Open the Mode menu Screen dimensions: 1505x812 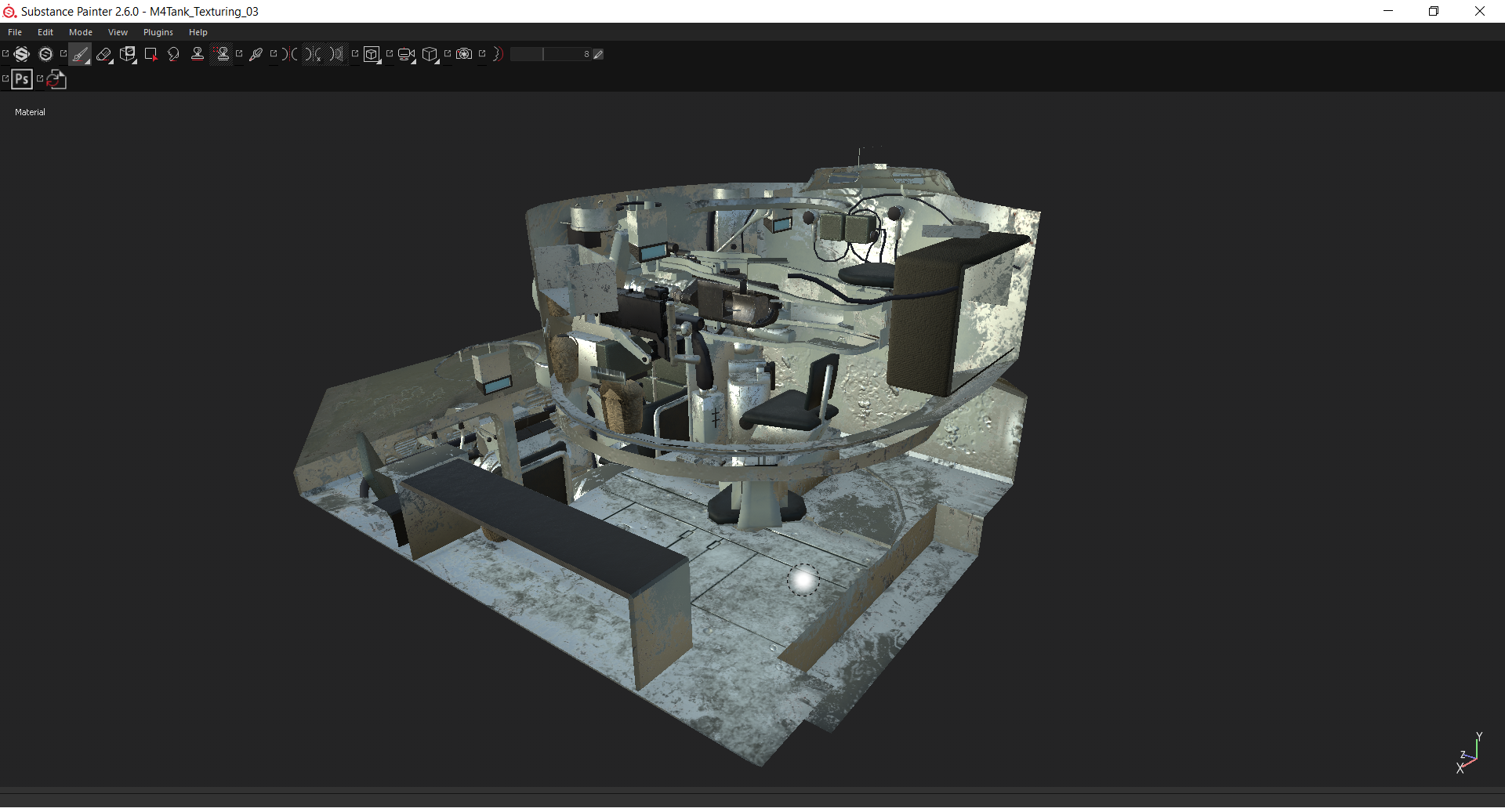point(81,32)
